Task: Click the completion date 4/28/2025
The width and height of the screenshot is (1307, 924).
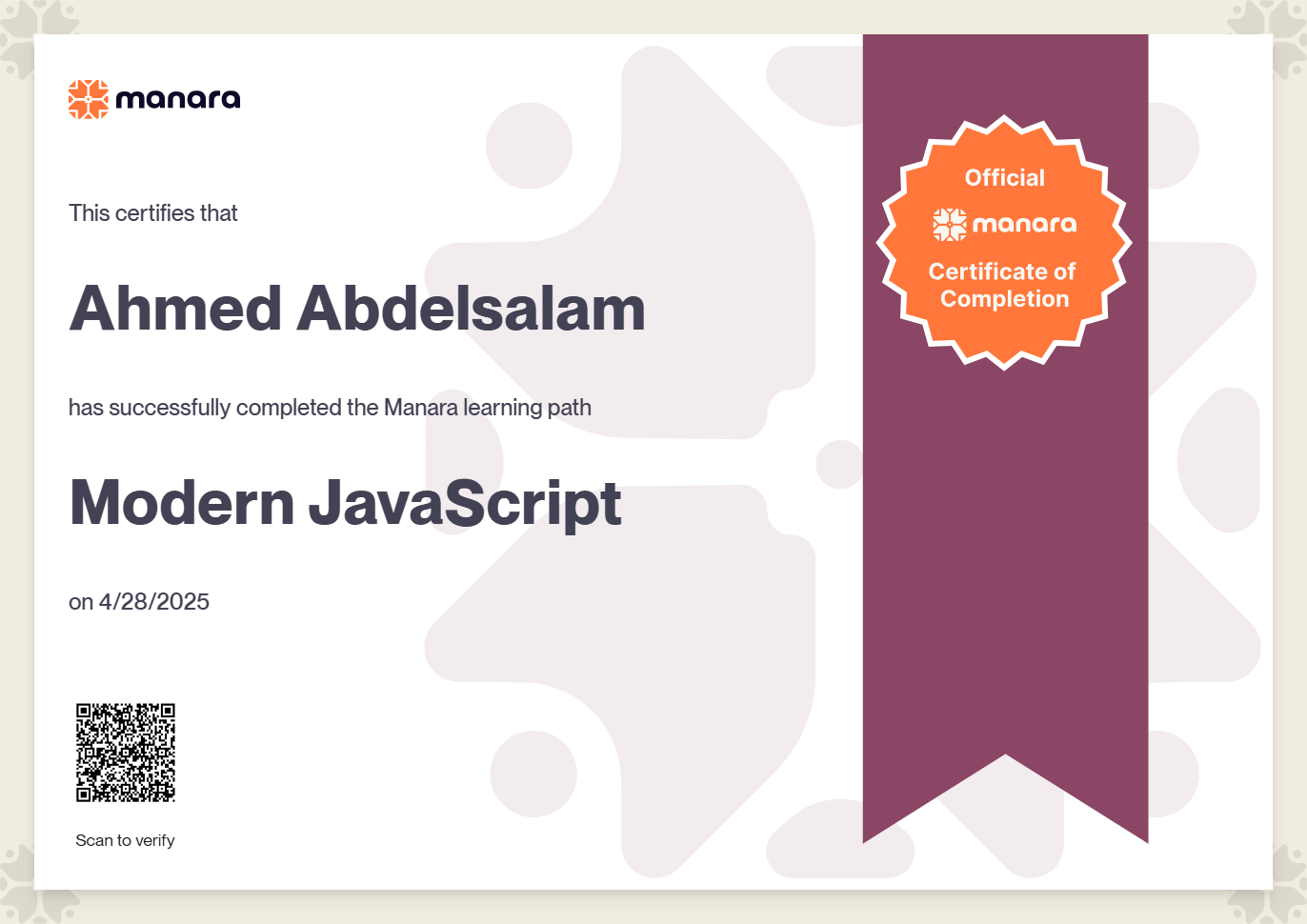Action: click(x=154, y=602)
